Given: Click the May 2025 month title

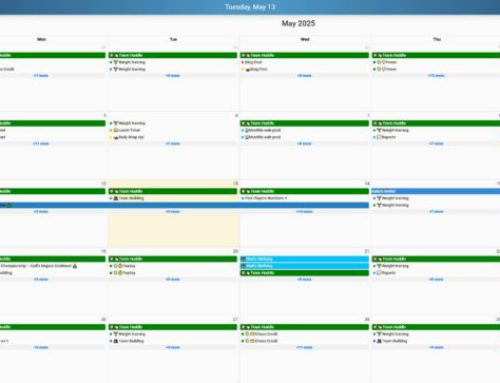Looking at the screenshot, I should [298, 23].
